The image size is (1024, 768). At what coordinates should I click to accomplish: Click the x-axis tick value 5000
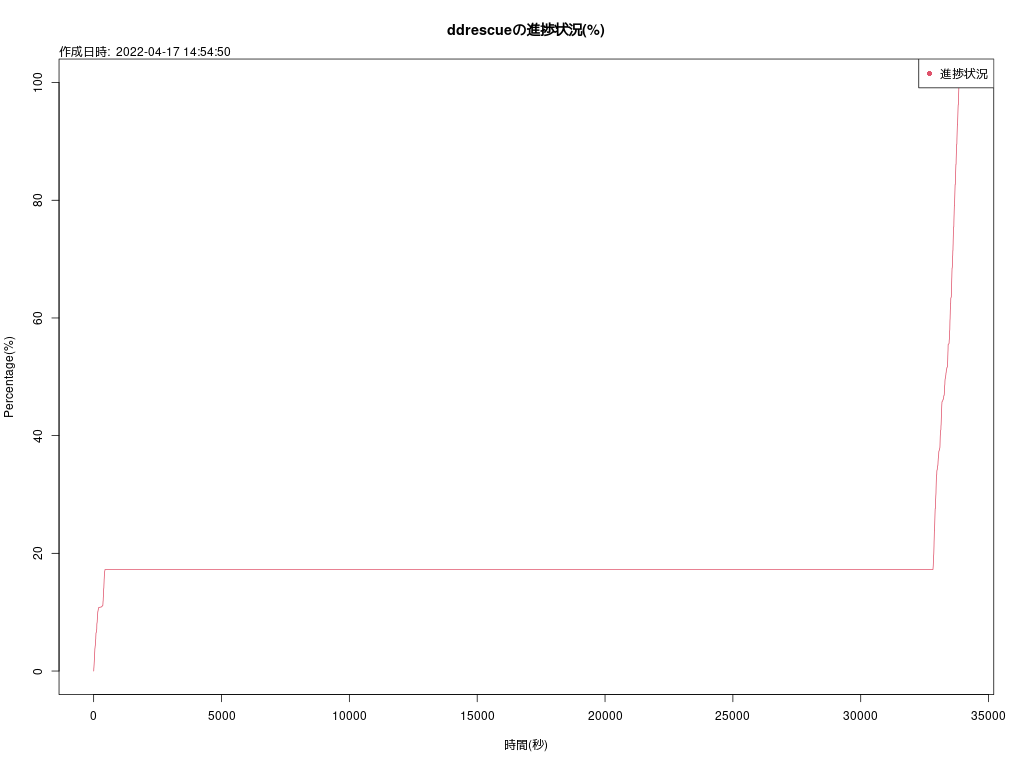pyautogui.click(x=221, y=716)
